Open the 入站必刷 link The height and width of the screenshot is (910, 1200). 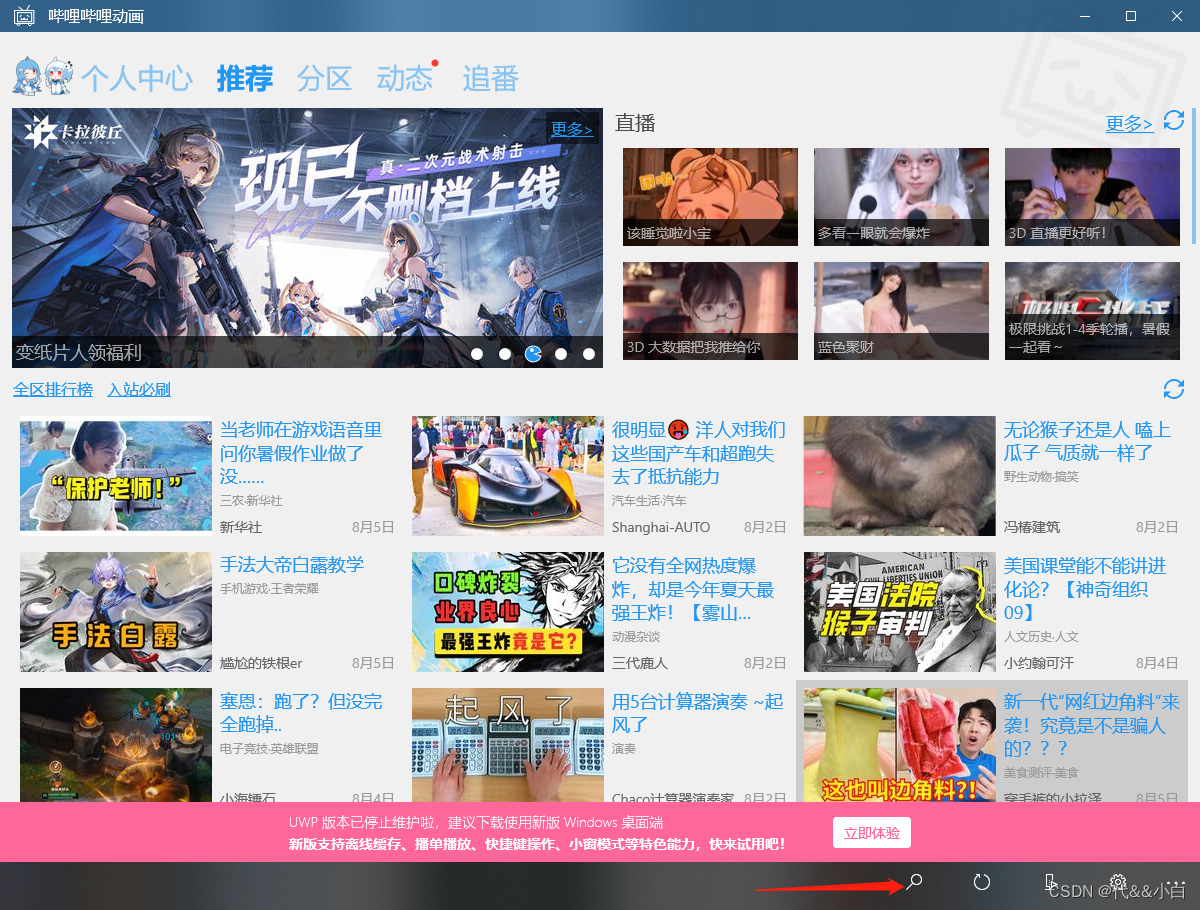[x=139, y=390]
